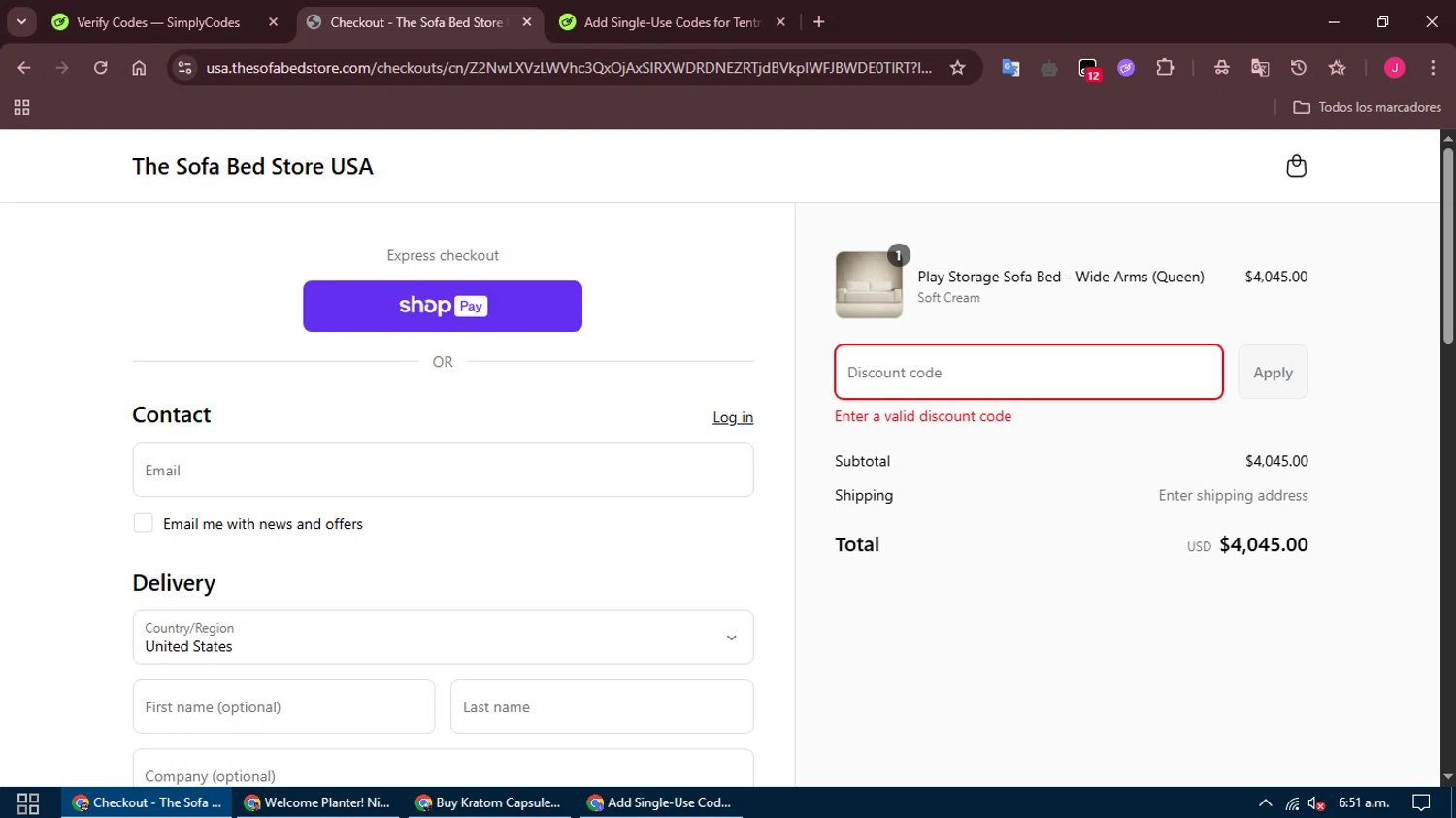Click the address bar URL

568,67
